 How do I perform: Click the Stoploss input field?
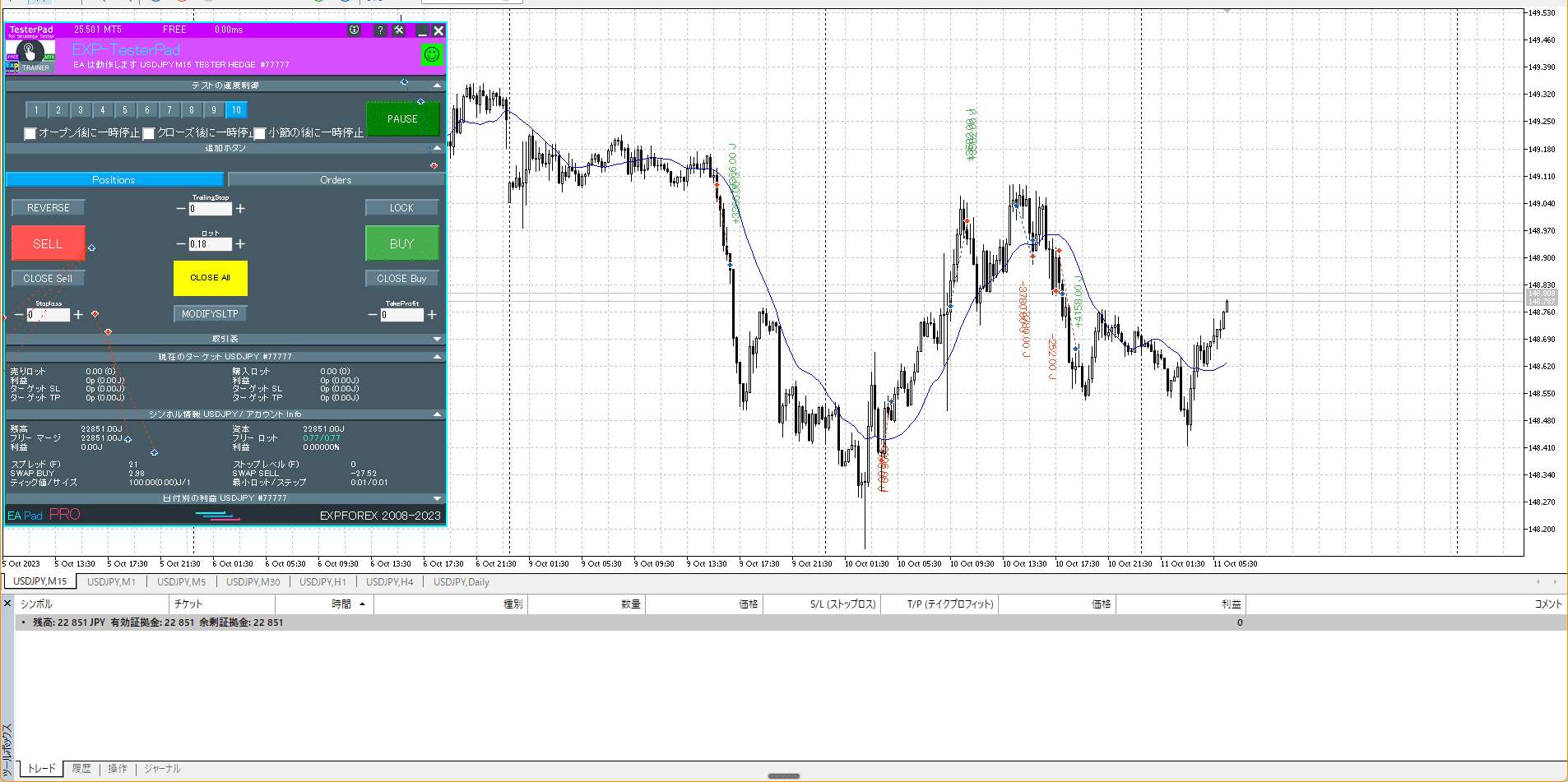coord(49,315)
